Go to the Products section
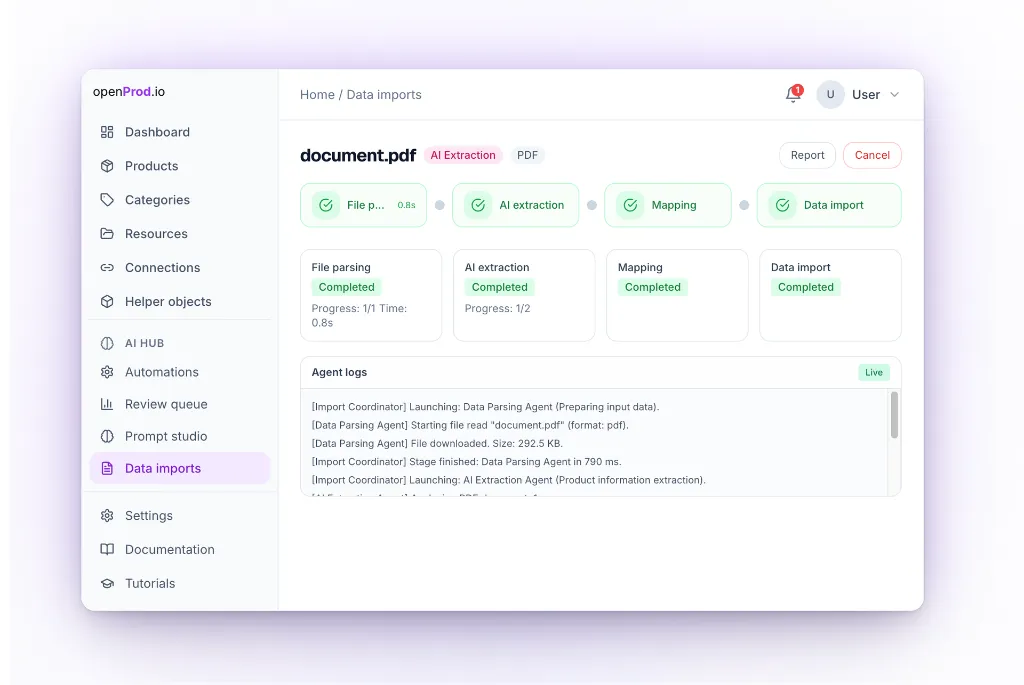Viewport: 1024px width, 685px height. [x=180, y=166]
